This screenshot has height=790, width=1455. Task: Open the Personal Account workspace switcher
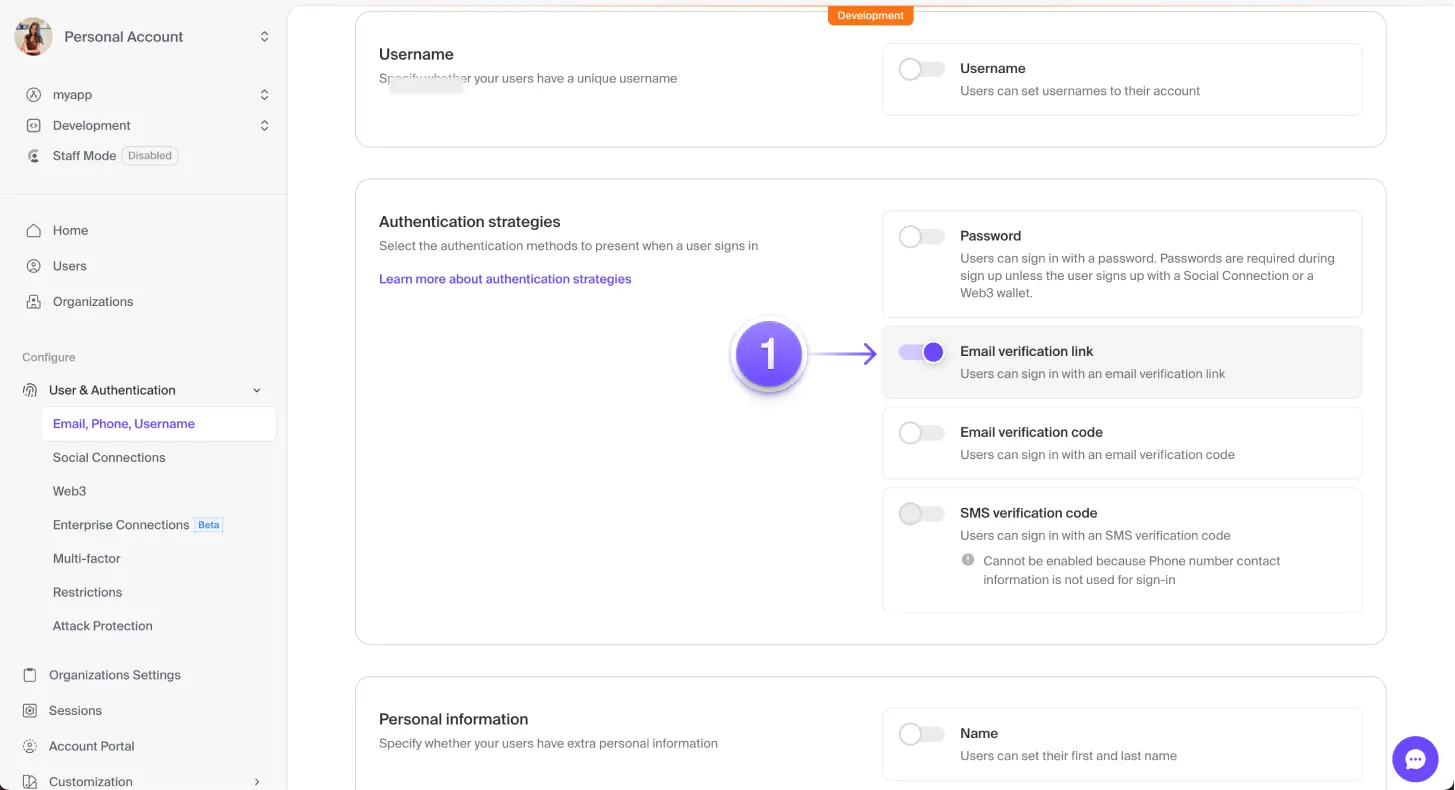(263, 36)
